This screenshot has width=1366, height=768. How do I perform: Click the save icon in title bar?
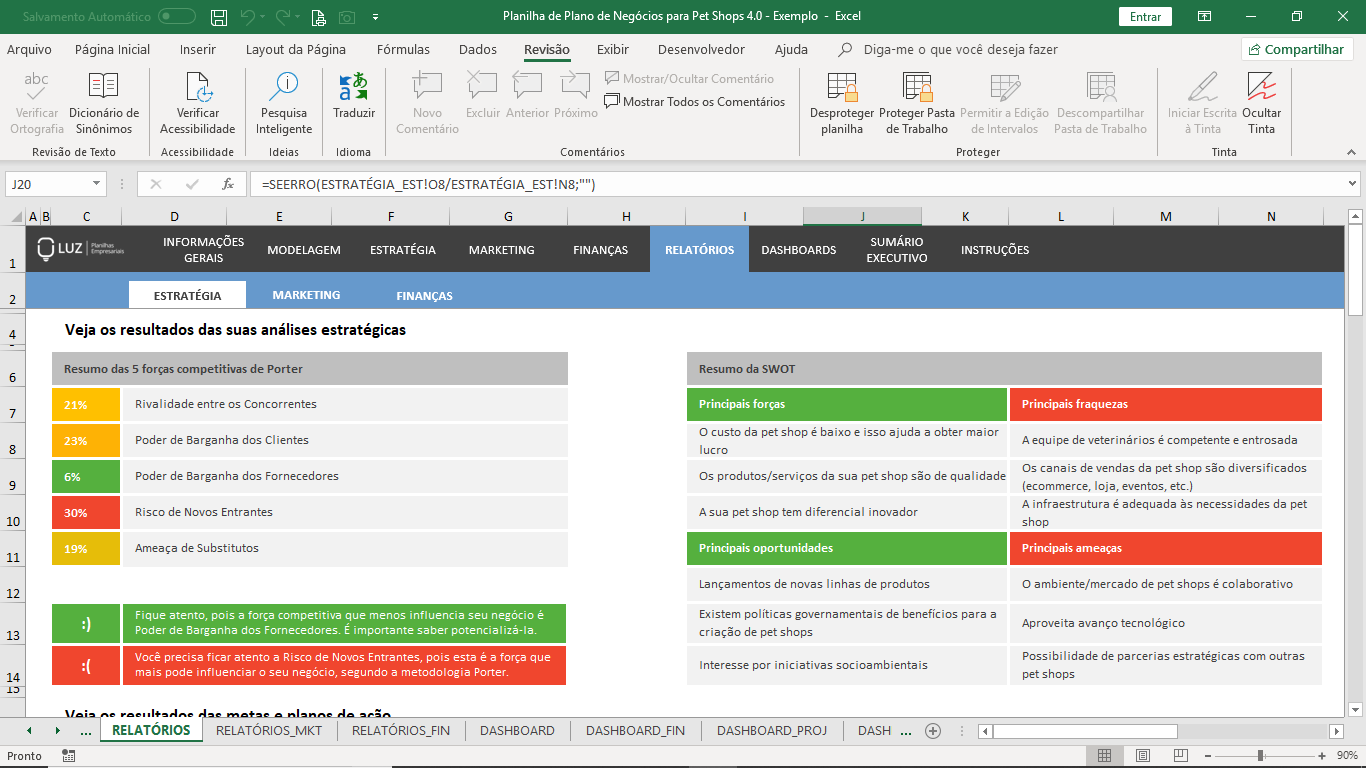219,17
